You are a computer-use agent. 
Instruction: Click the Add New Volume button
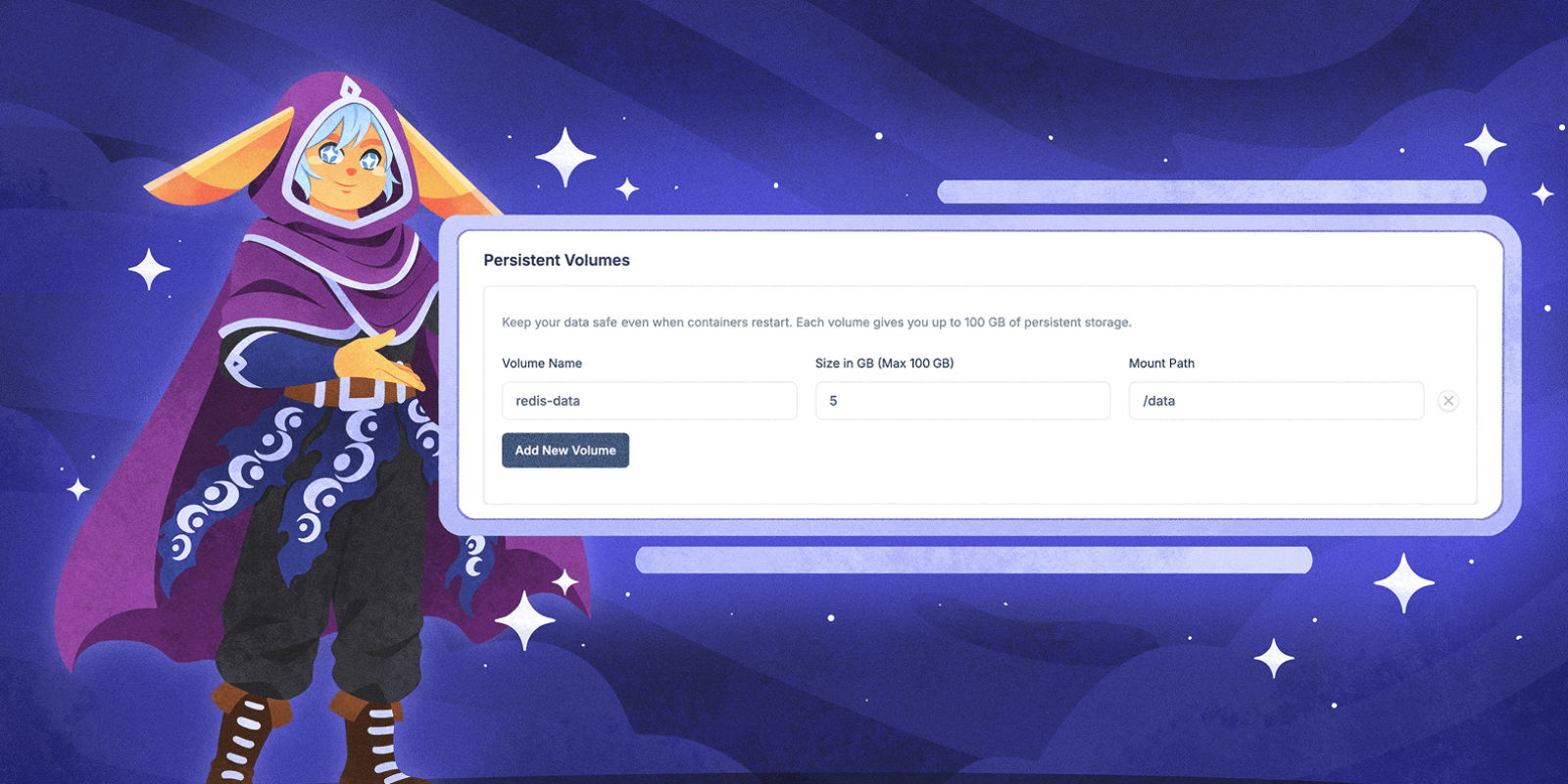pos(565,451)
